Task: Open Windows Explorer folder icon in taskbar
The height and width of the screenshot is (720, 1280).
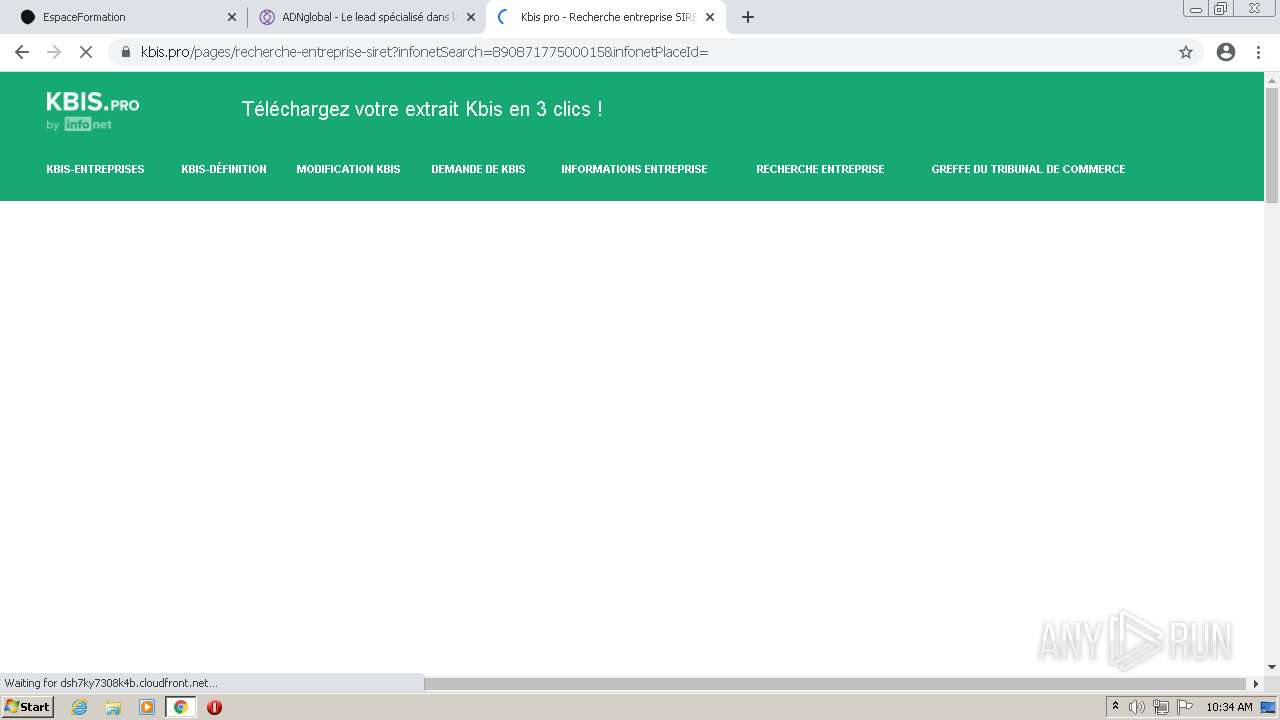Action: point(113,707)
